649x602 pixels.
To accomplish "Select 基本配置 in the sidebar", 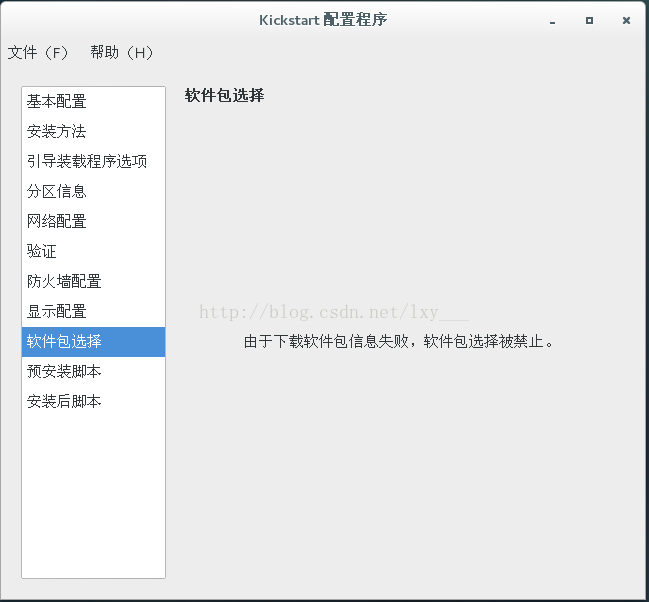I will click(94, 102).
